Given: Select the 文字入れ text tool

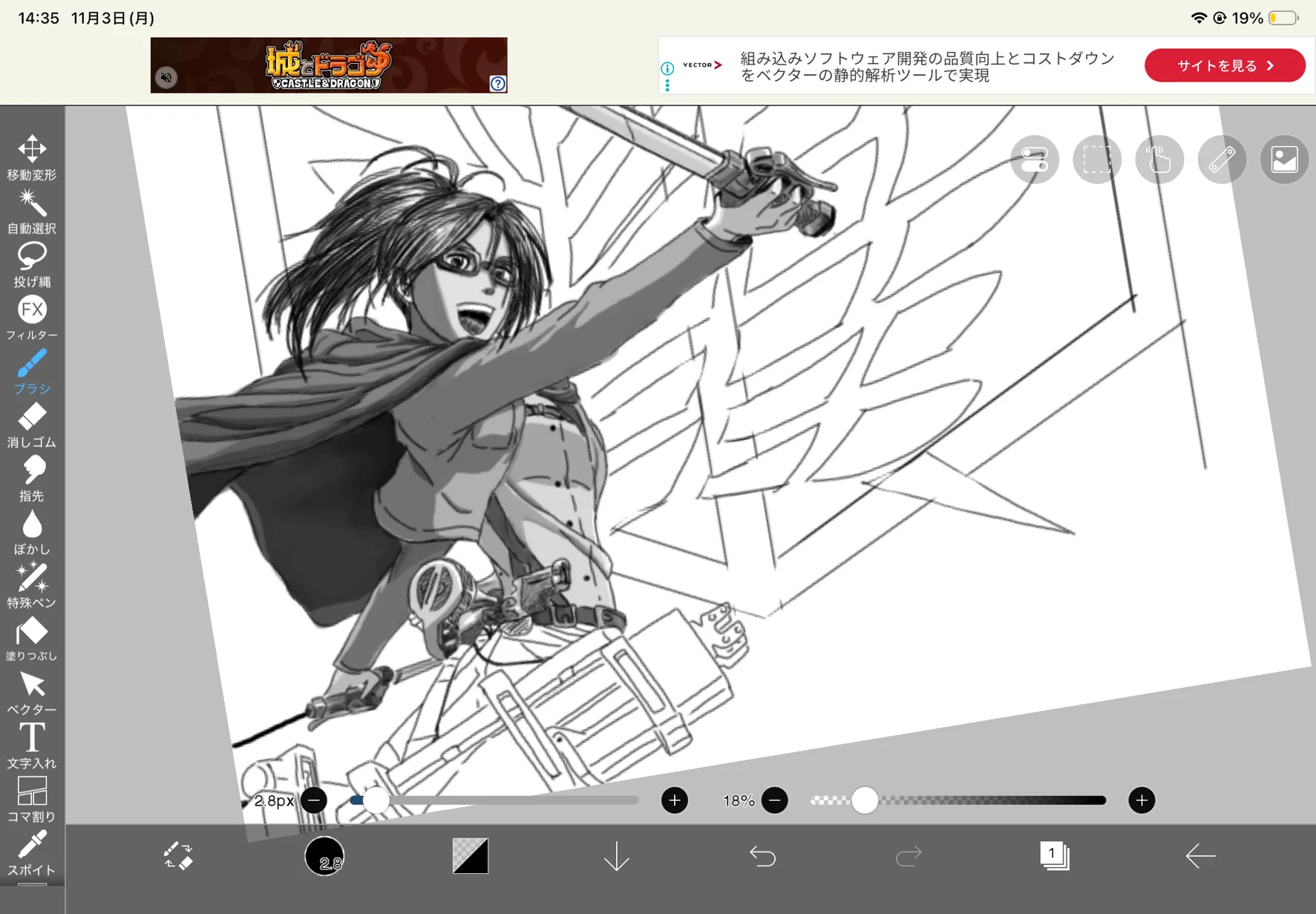Looking at the screenshot, I should tap(32, 746).
